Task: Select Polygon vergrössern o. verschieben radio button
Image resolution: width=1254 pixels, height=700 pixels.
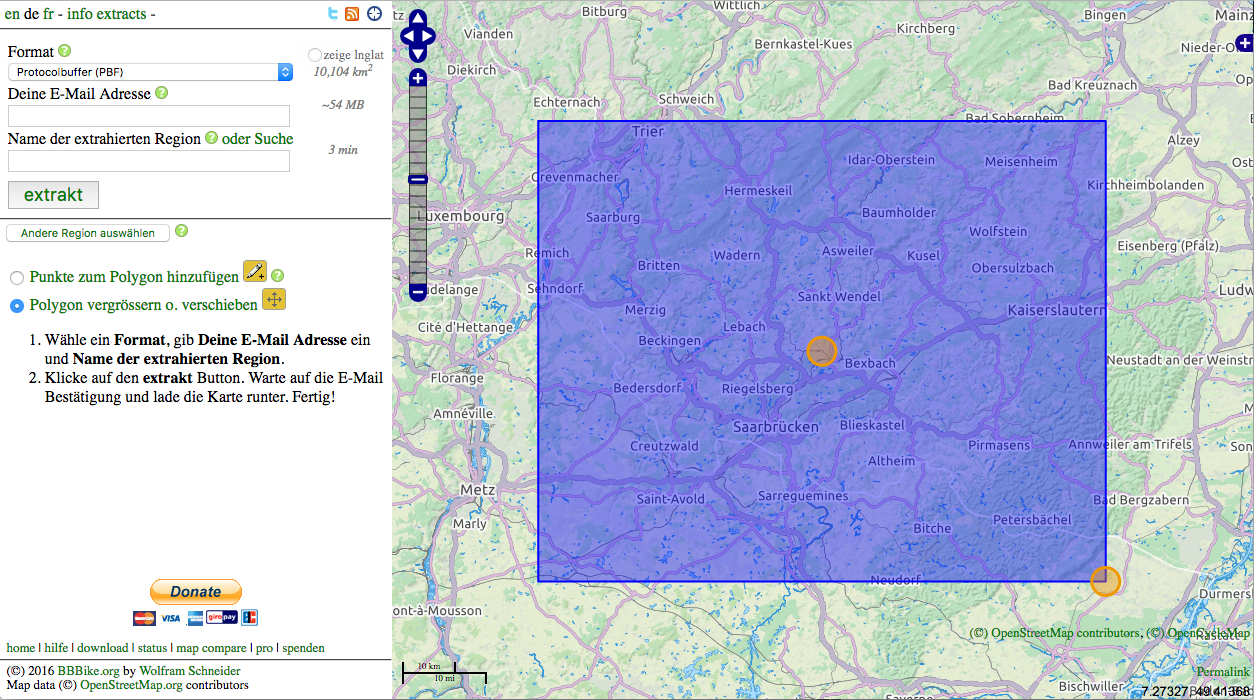Action: point(17,305)
